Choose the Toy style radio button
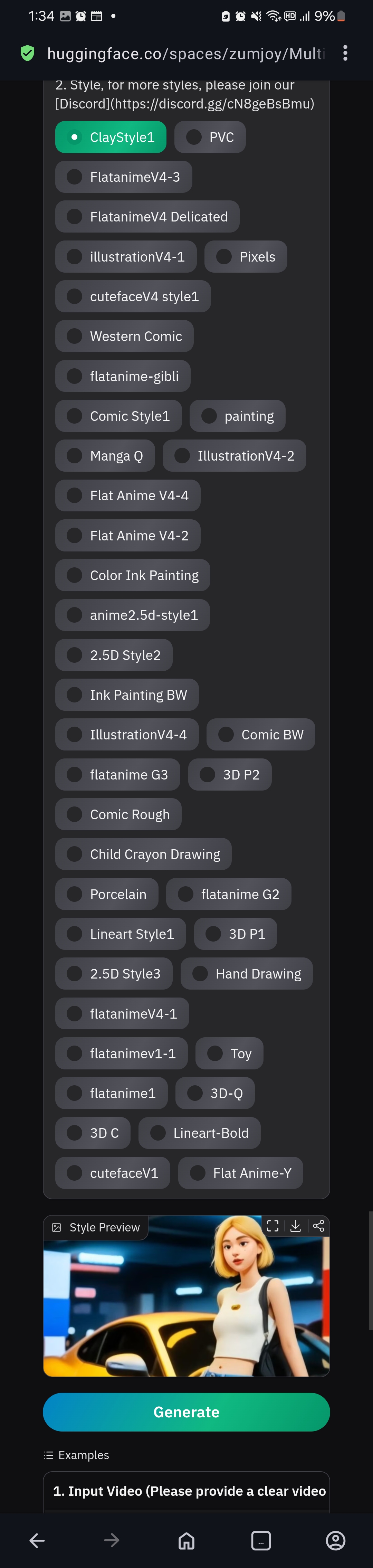 pyautogui.click(x=229, y=1054)
